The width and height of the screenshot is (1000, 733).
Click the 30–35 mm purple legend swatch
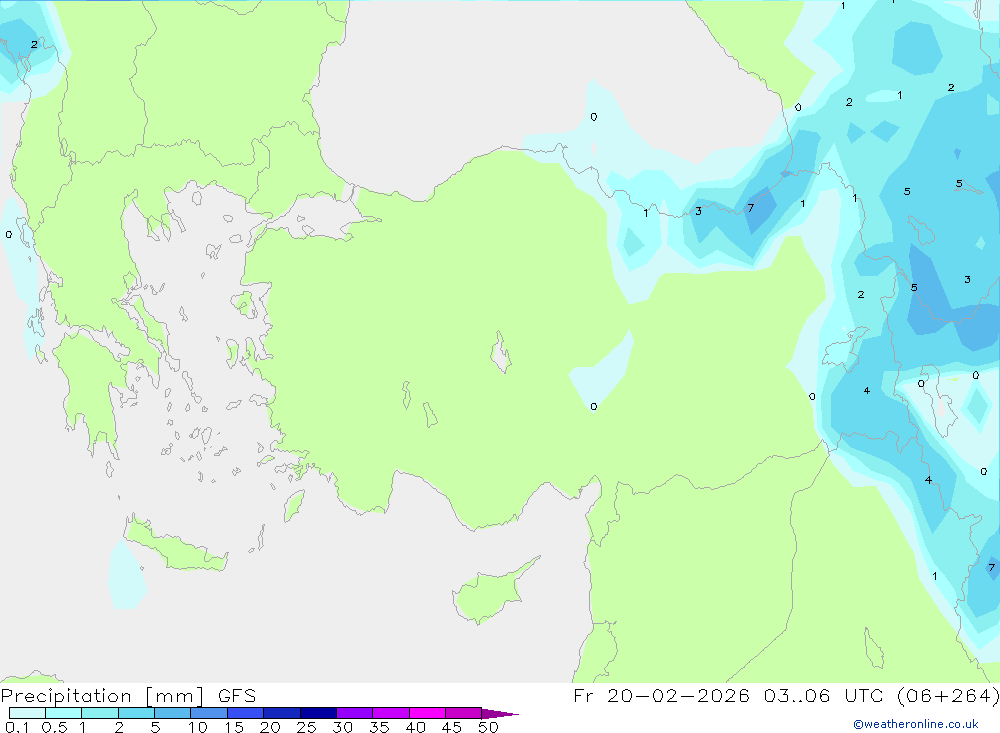click(354, 713)
